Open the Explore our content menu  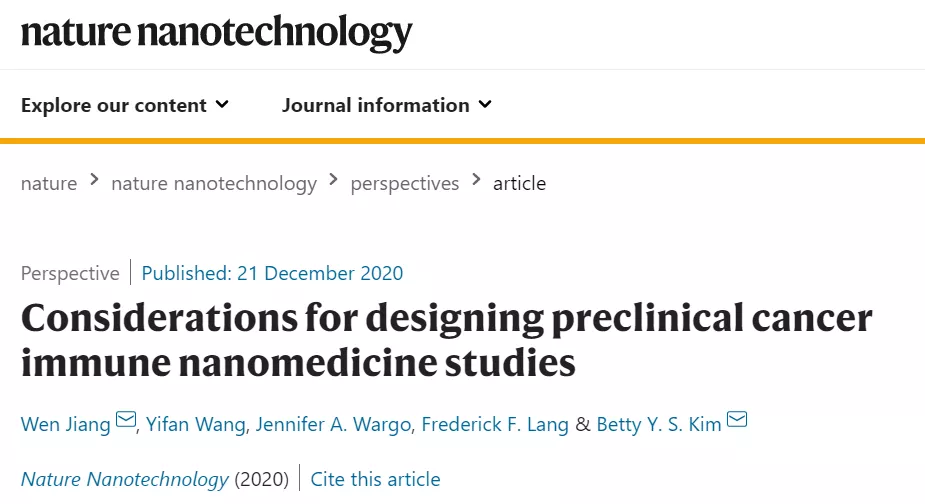coord(114,105)
